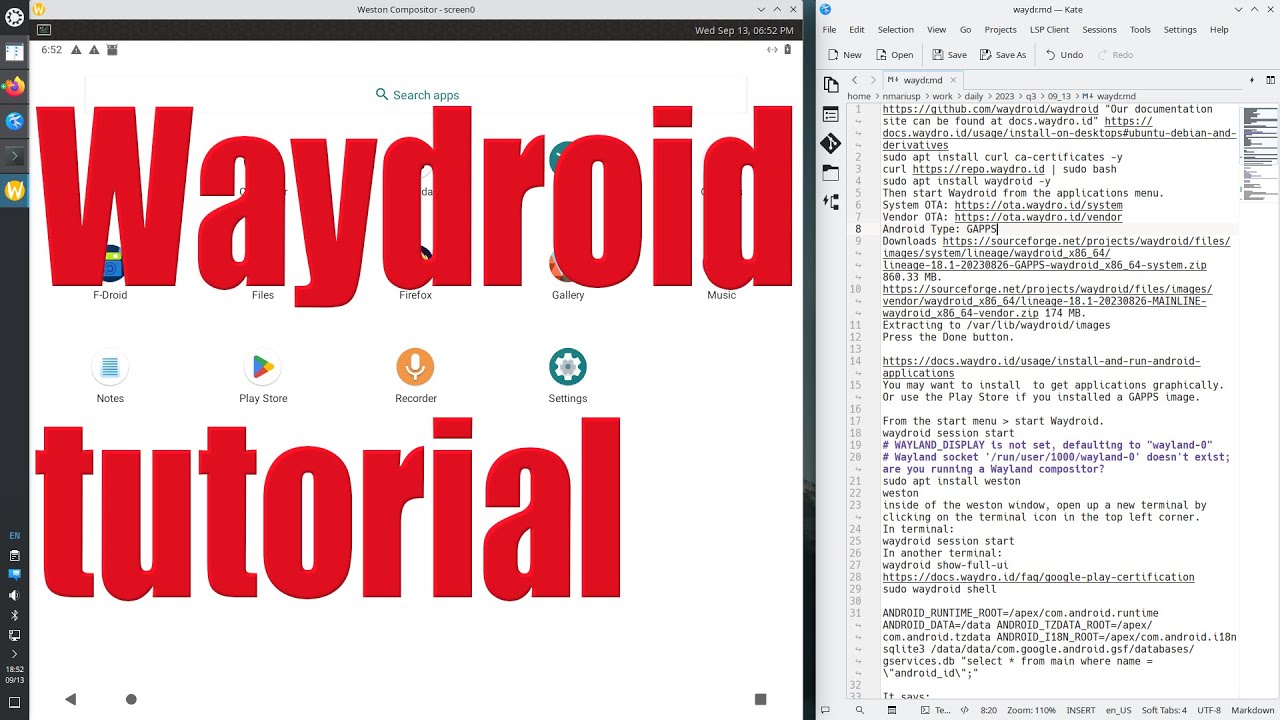
Task: Open the Markdown syntax mode selector
Action: coord(1252,710)
